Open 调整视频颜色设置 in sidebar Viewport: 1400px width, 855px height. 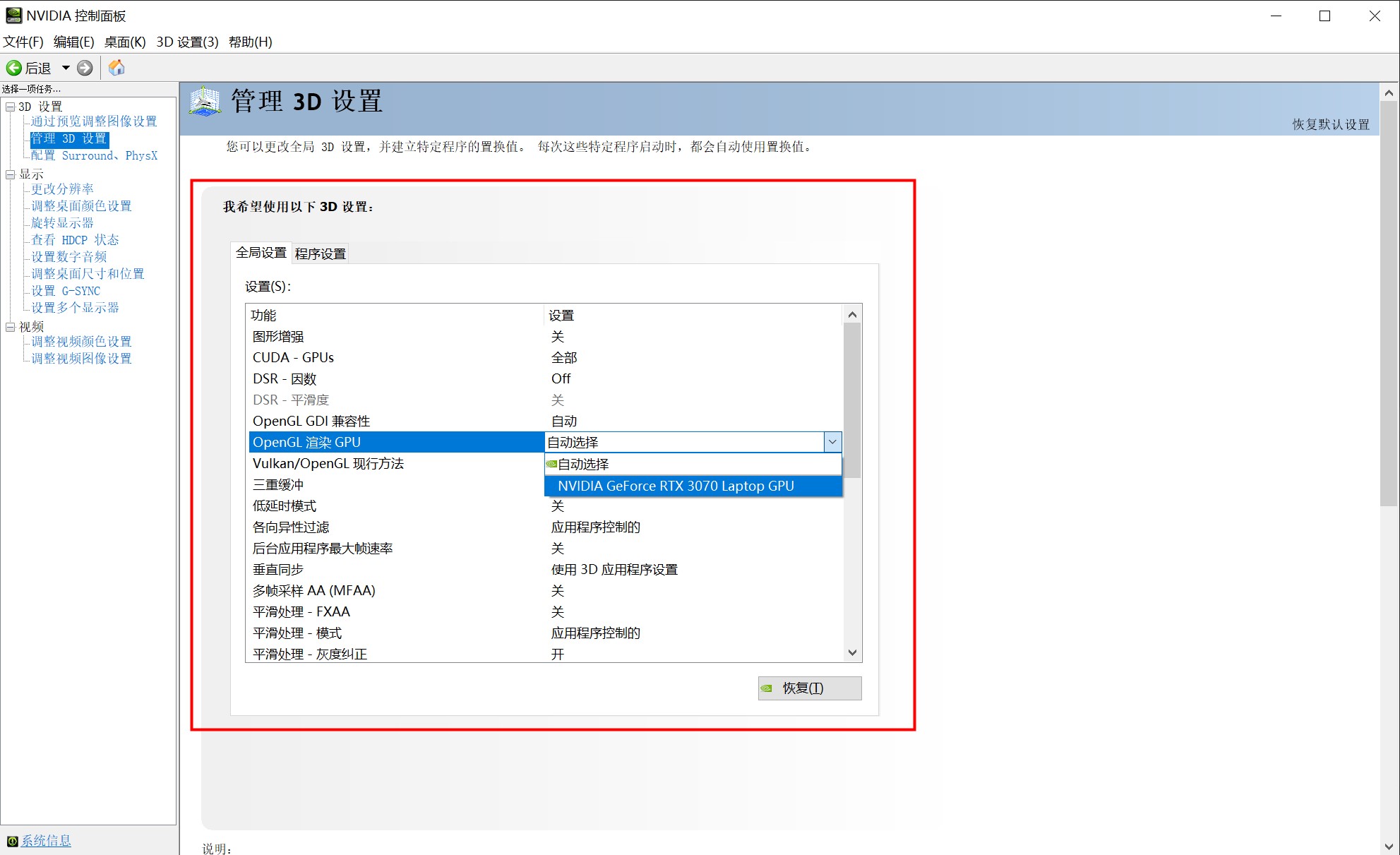pos(81,342)
